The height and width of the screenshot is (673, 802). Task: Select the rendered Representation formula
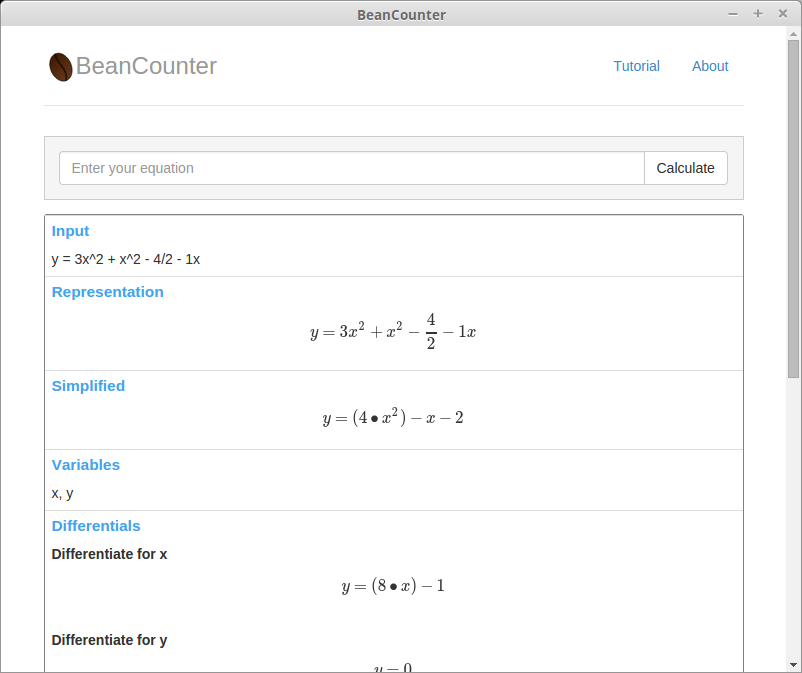click(x=392, y=331)
